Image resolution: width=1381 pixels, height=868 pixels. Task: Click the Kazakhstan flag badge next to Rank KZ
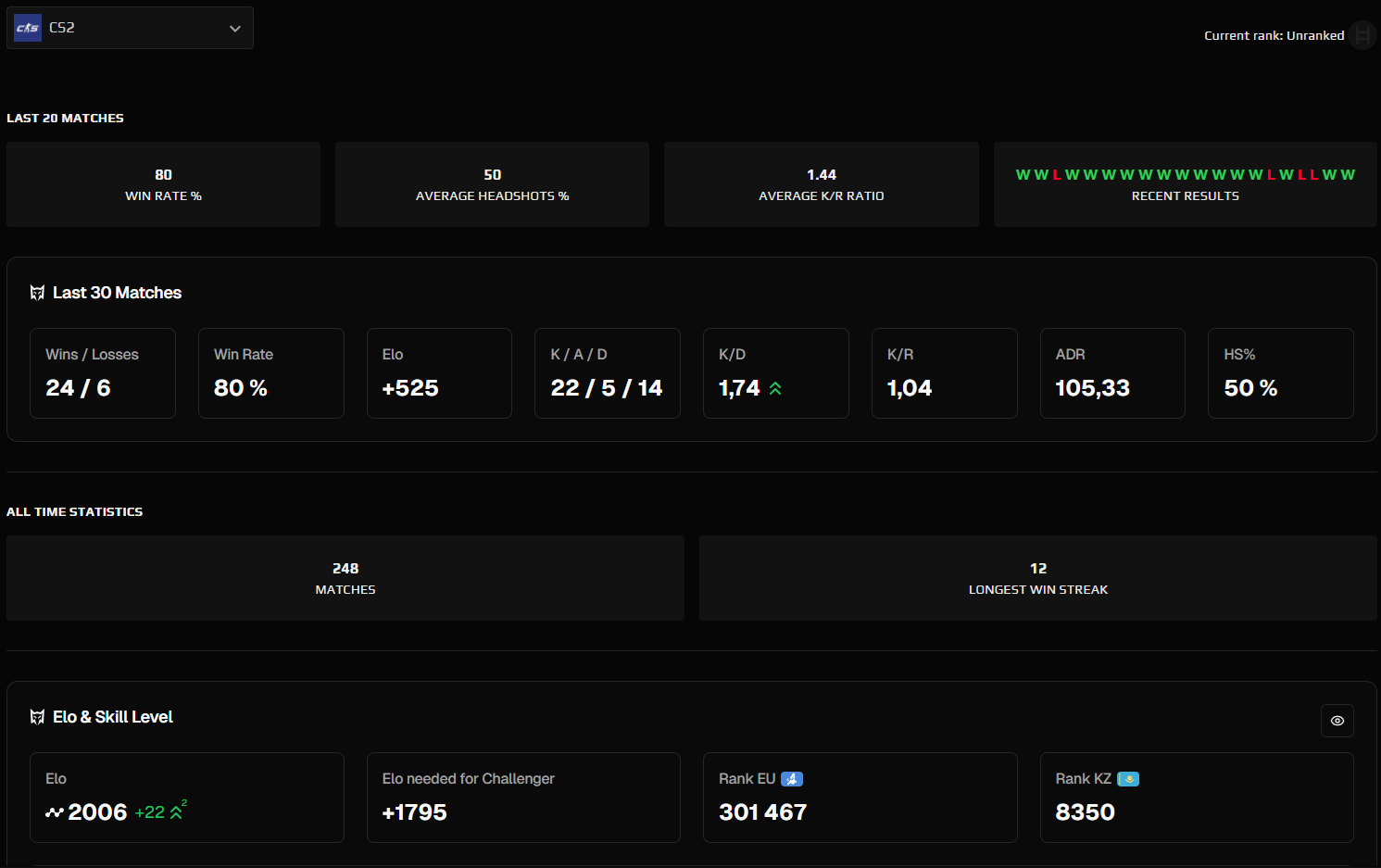1128,779
